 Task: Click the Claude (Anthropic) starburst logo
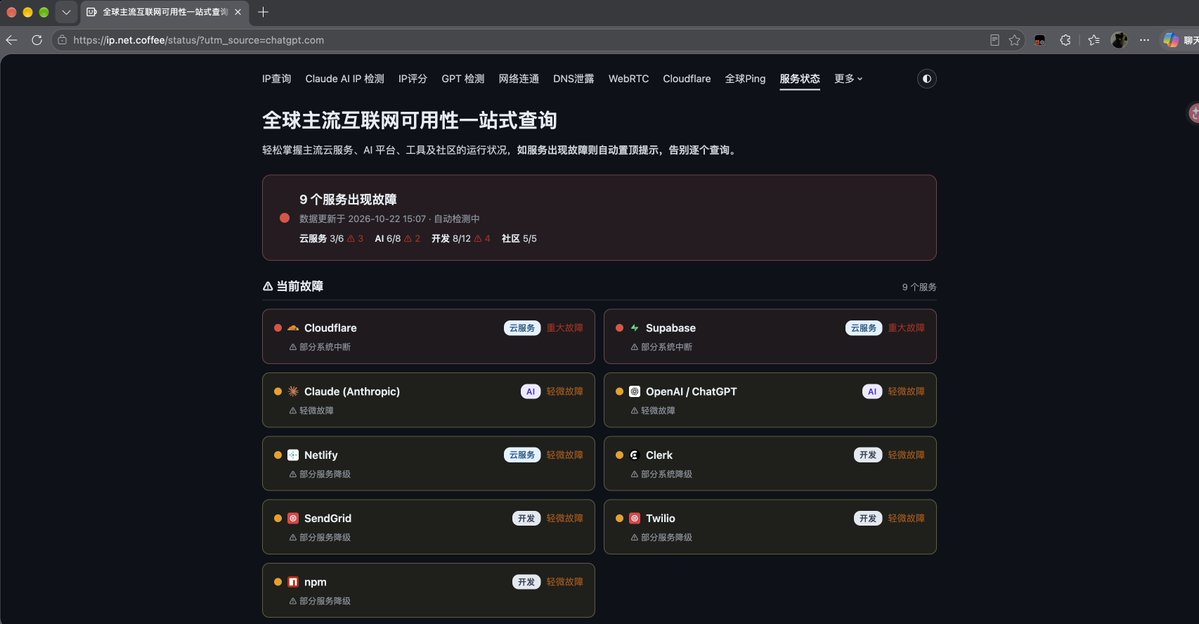pos(293,392)
